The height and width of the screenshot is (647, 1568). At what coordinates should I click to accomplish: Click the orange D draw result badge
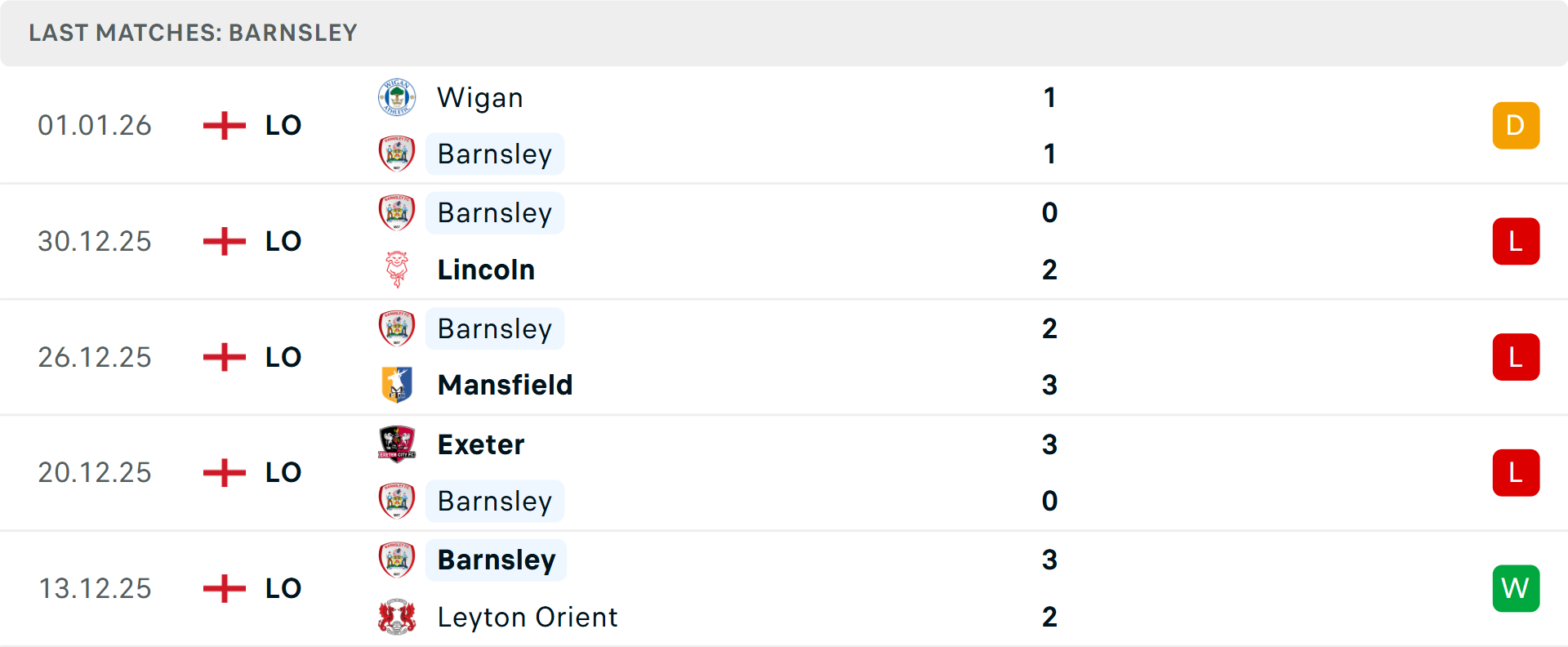pos(1516,126)
